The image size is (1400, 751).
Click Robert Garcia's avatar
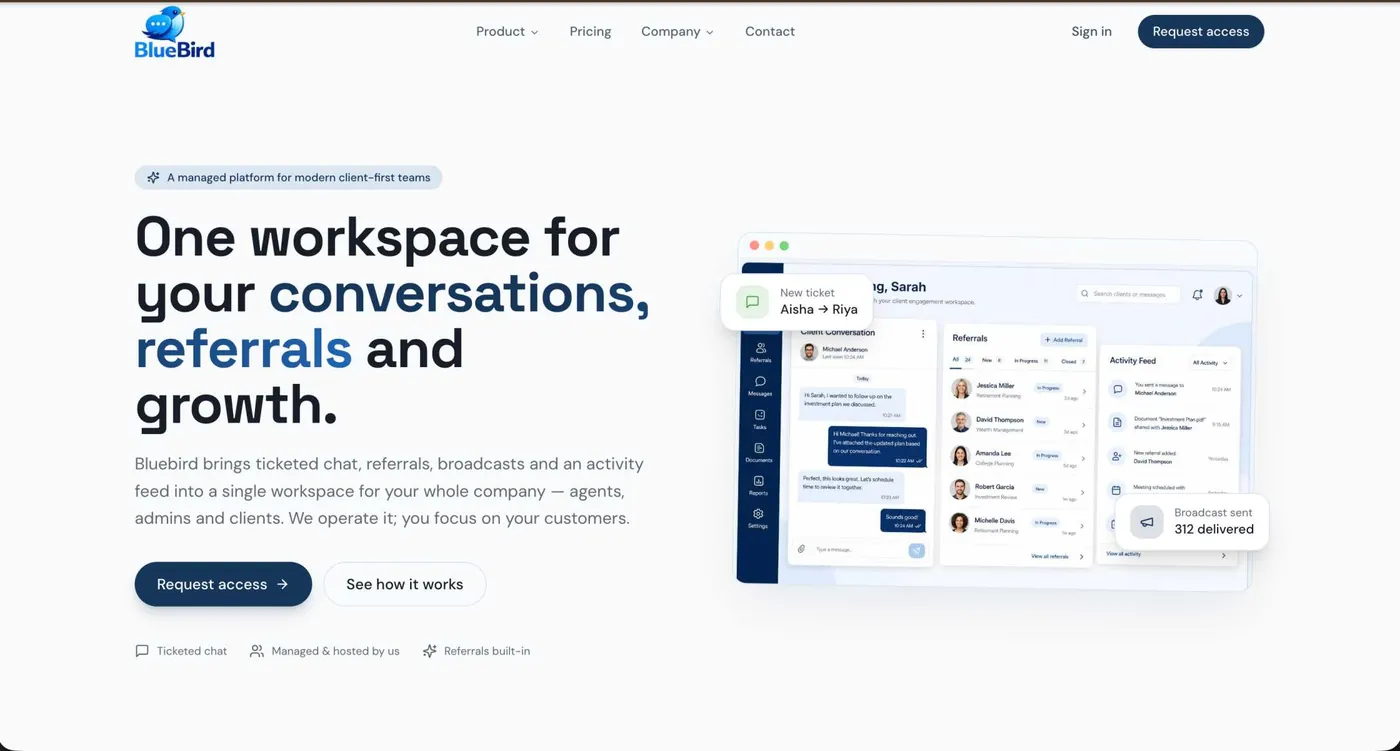(960, 489)
